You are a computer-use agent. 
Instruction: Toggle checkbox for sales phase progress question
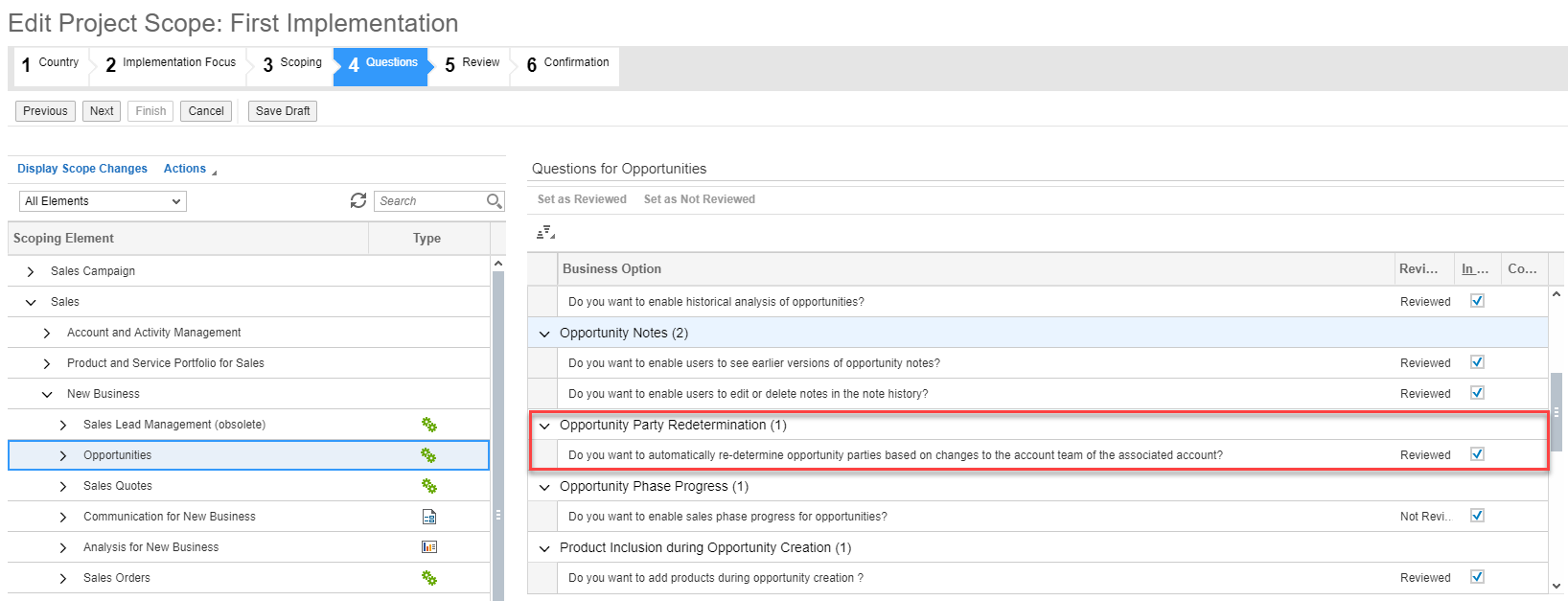1477,516
